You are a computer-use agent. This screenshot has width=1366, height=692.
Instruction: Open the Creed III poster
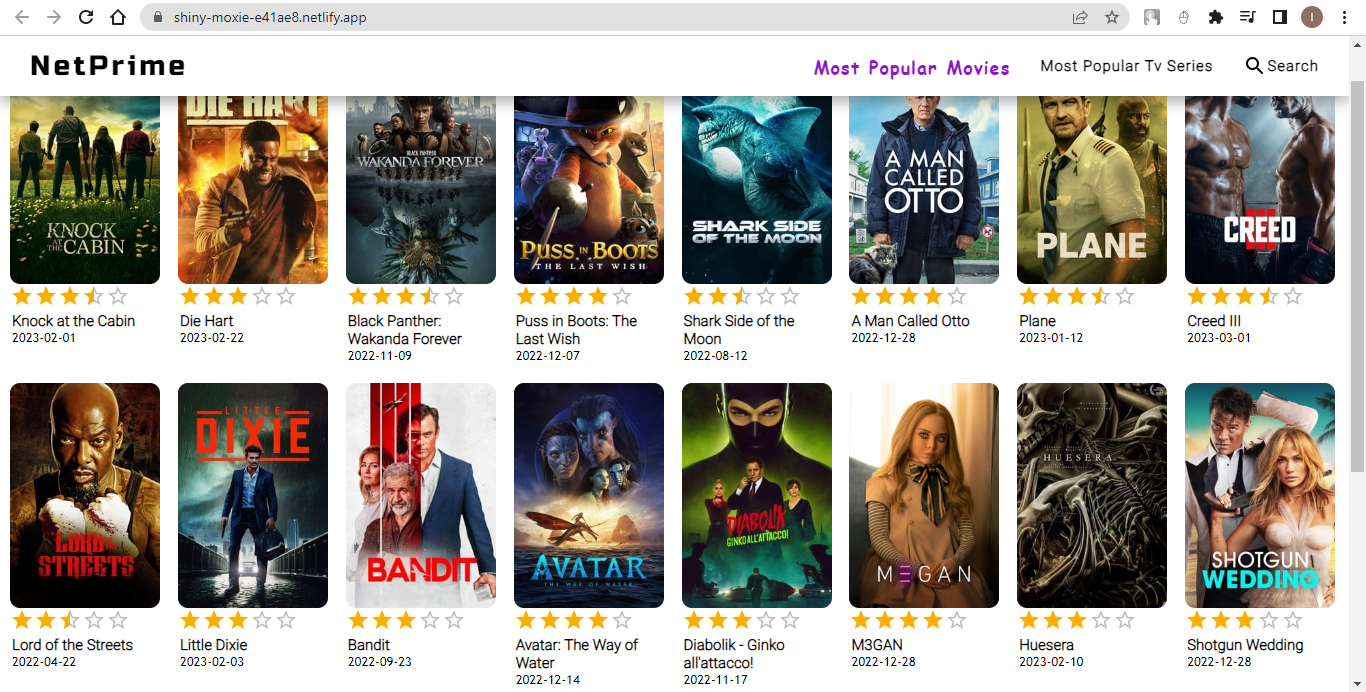[x=1260, y=190]
